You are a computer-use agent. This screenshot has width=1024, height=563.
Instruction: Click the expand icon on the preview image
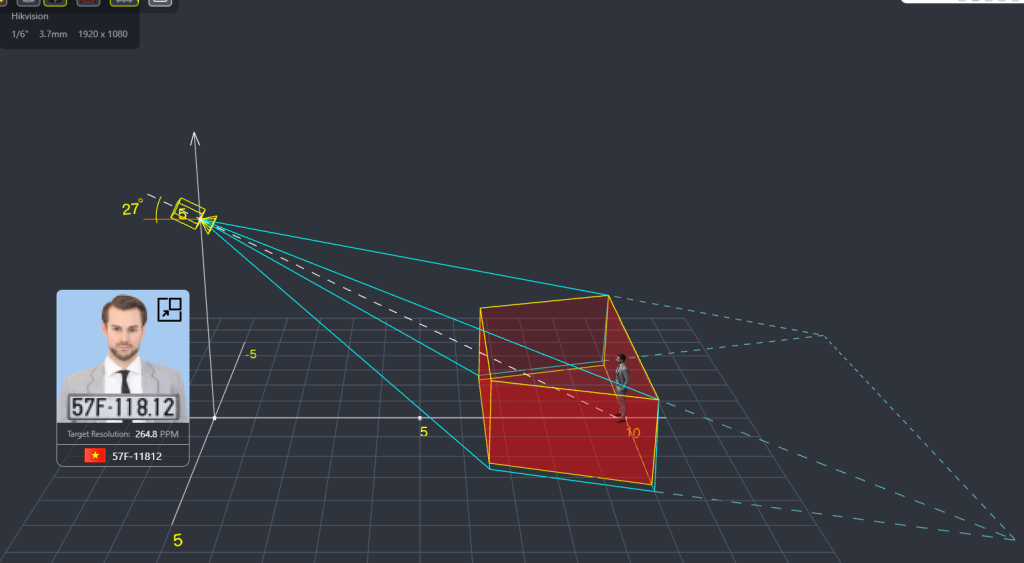(x=169, y=310)
